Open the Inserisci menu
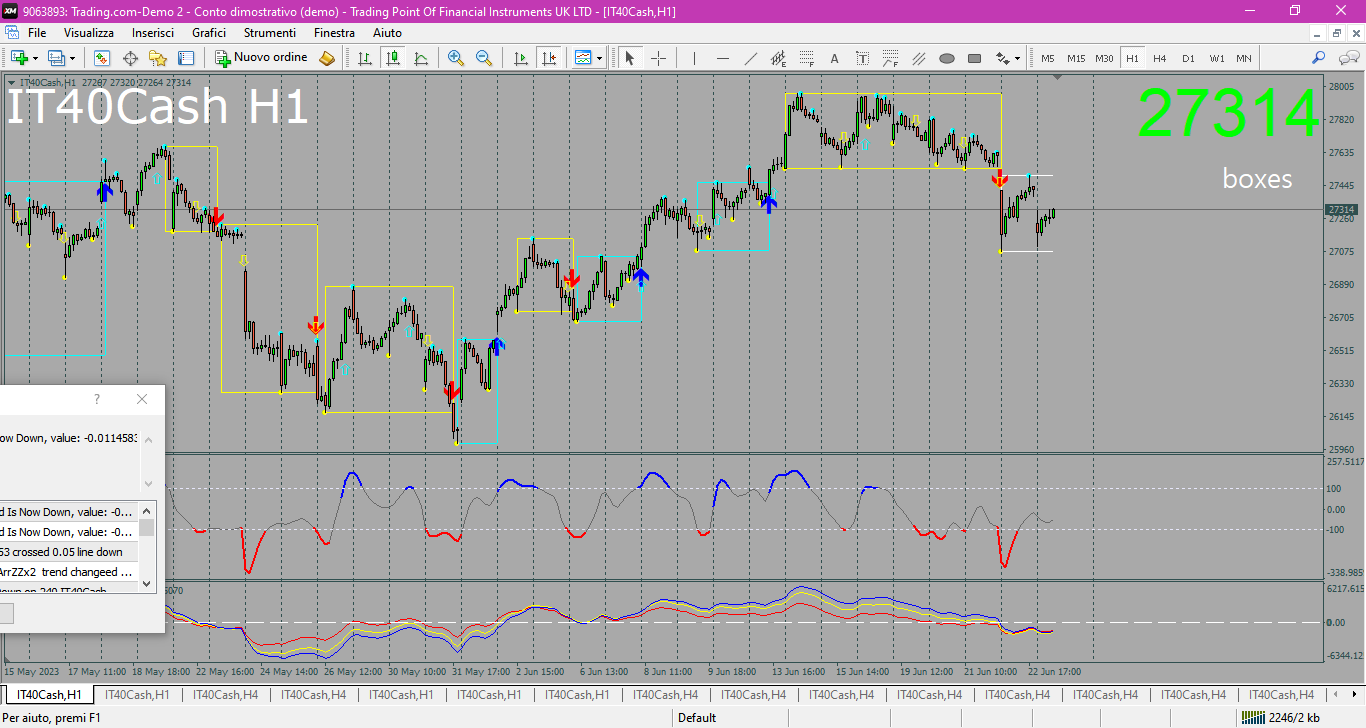1366x728 pixels. pyautogui.click(x=153, y=33)
